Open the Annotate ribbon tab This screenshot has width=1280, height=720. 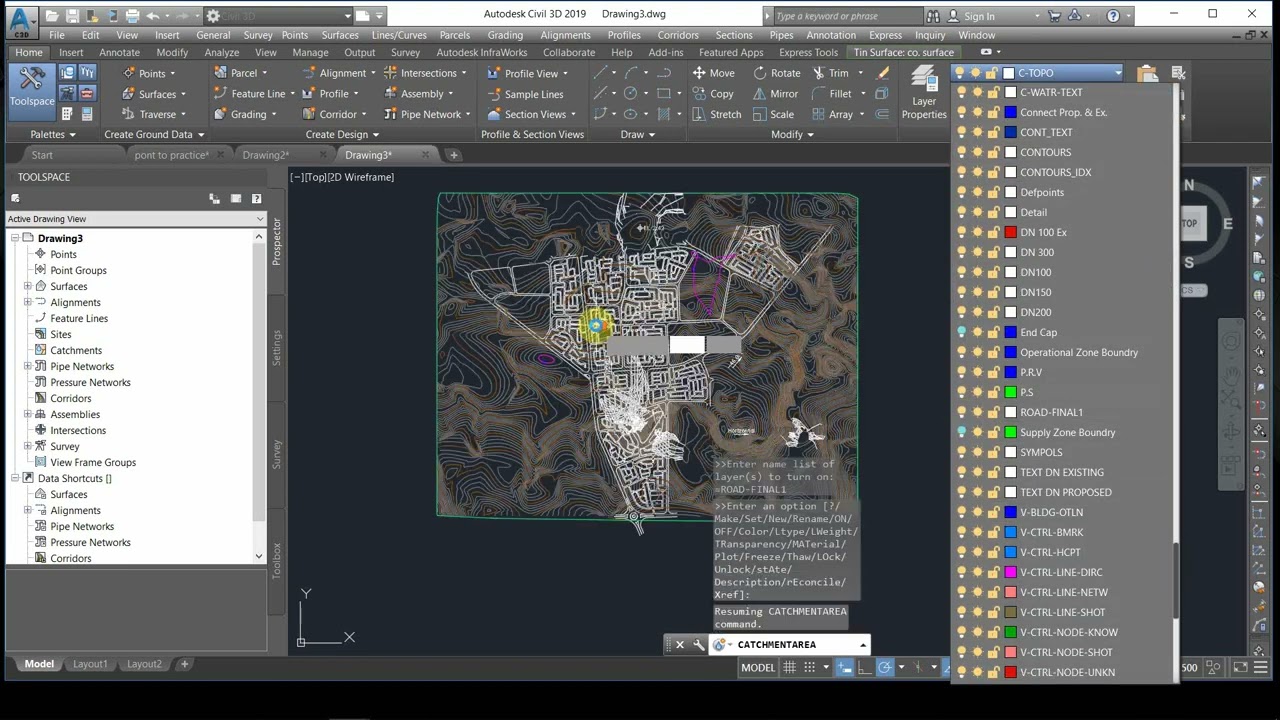[x=119, y=52]
